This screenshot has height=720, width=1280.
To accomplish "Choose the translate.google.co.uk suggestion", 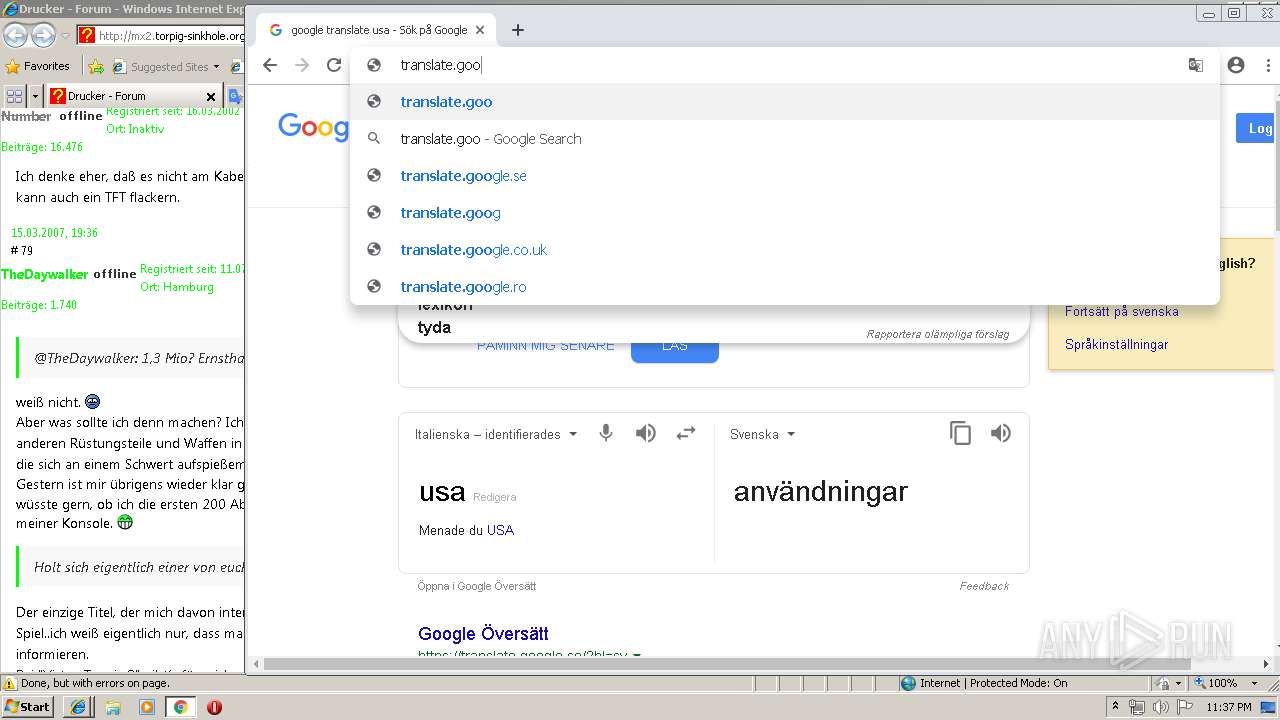I will (785, 250).
